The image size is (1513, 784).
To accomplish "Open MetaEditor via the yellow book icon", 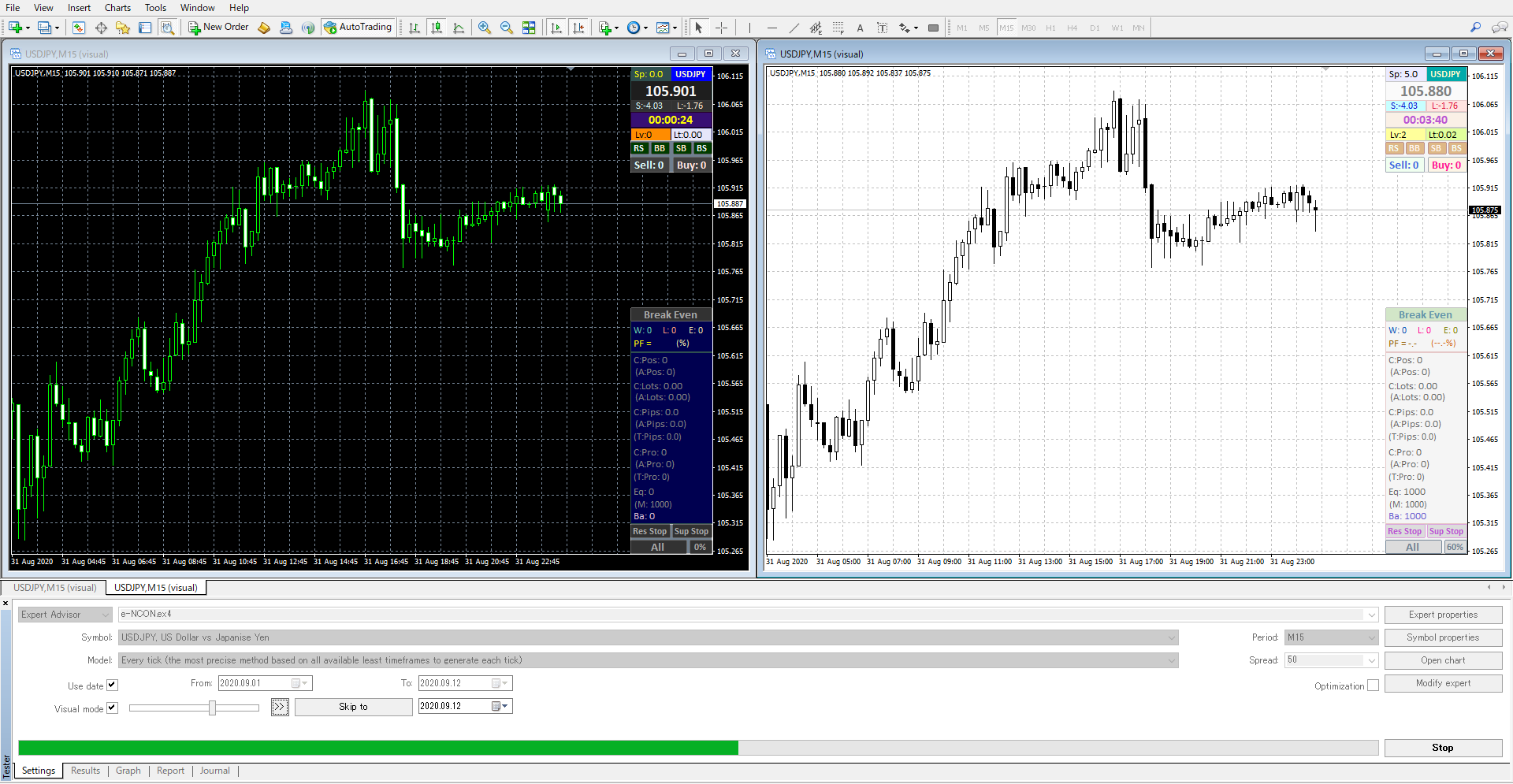I will click(x=264, y=28).
